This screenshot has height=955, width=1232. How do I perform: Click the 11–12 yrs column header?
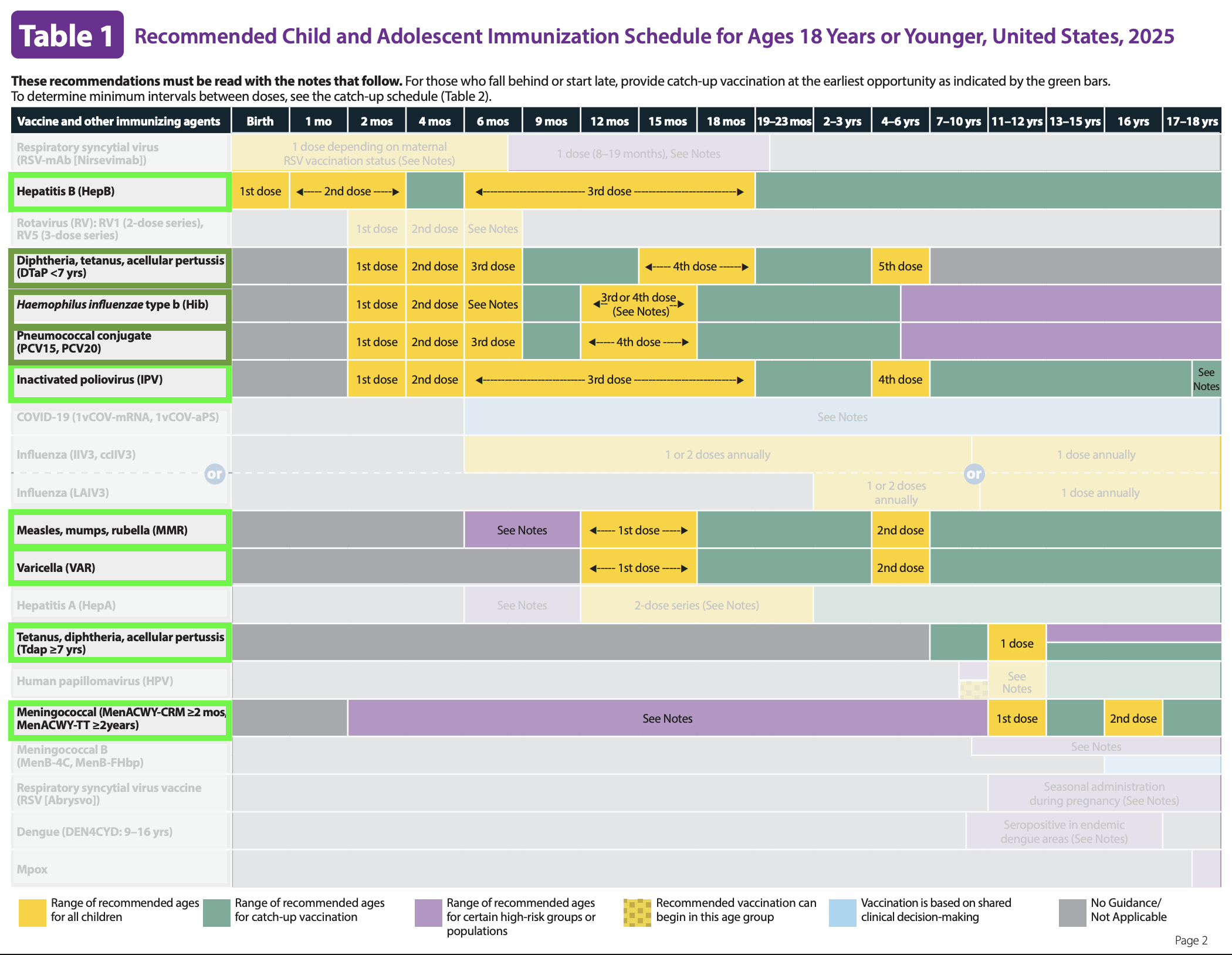pos(1017,121)
